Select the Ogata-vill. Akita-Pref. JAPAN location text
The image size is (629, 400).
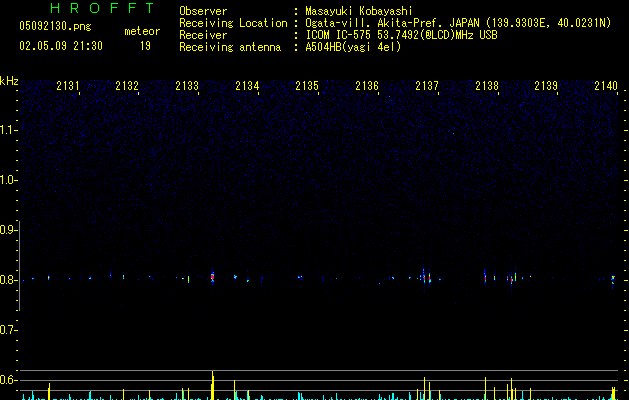pyautogui.click(x=458, y=23)
